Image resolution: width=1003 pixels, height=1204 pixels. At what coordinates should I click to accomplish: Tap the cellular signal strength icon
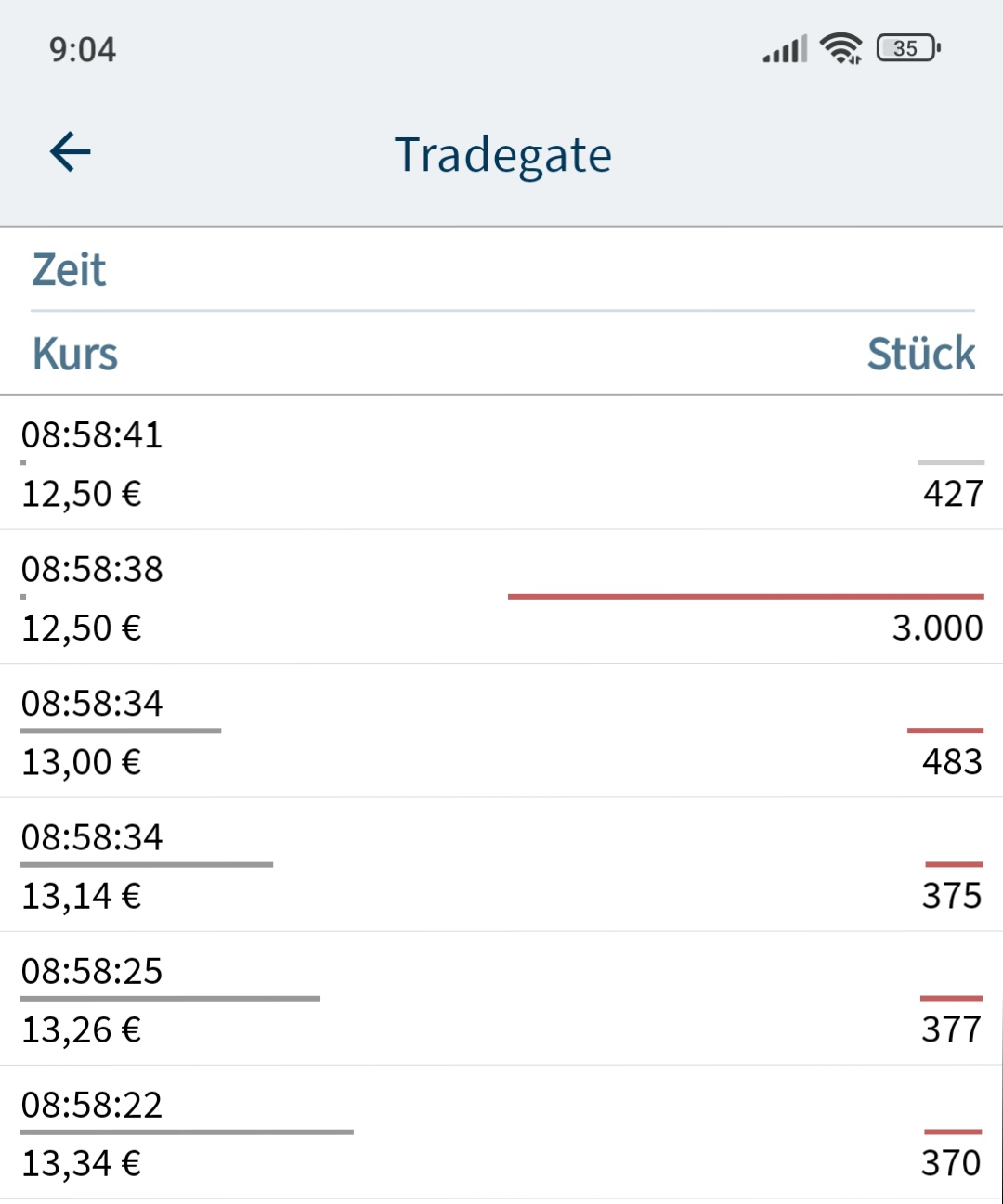[x=785, y=49]
